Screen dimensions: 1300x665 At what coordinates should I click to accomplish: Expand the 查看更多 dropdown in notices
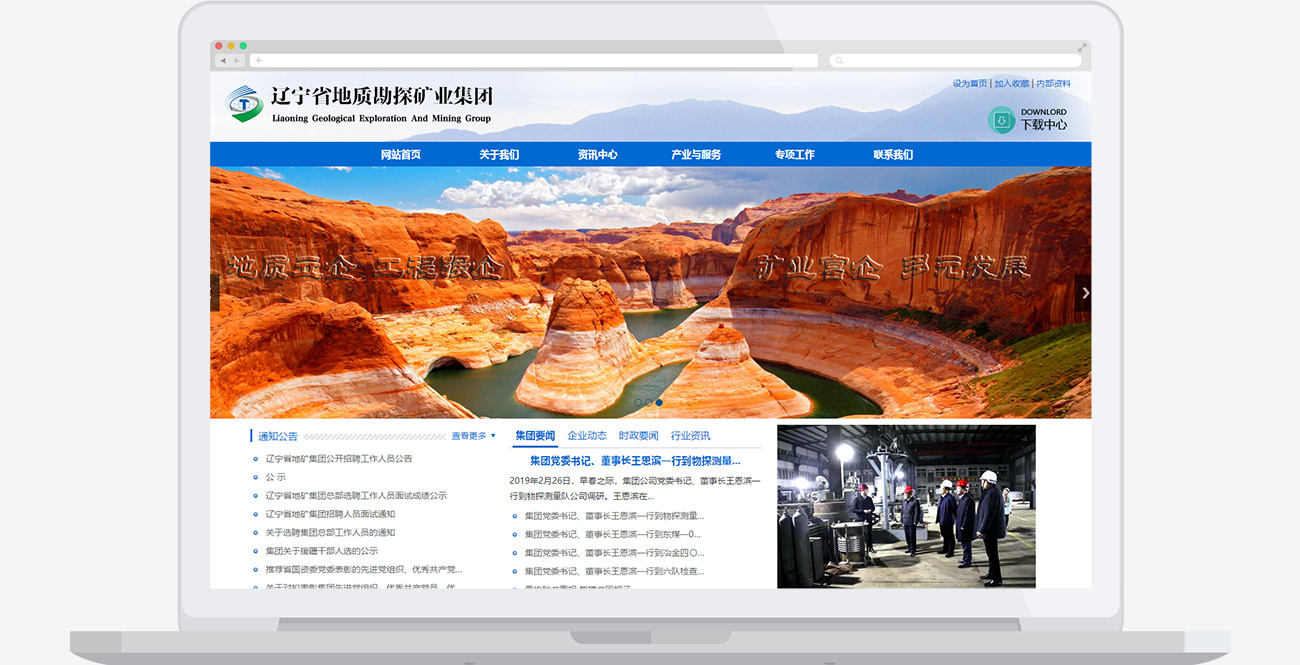pyautogui.click(x=474, y=436)
